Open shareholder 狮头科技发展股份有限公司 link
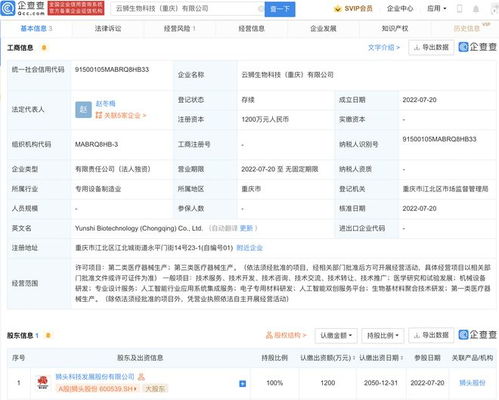Image resolution: width=499 pixels, height=400 pixels. click(95, 377)
